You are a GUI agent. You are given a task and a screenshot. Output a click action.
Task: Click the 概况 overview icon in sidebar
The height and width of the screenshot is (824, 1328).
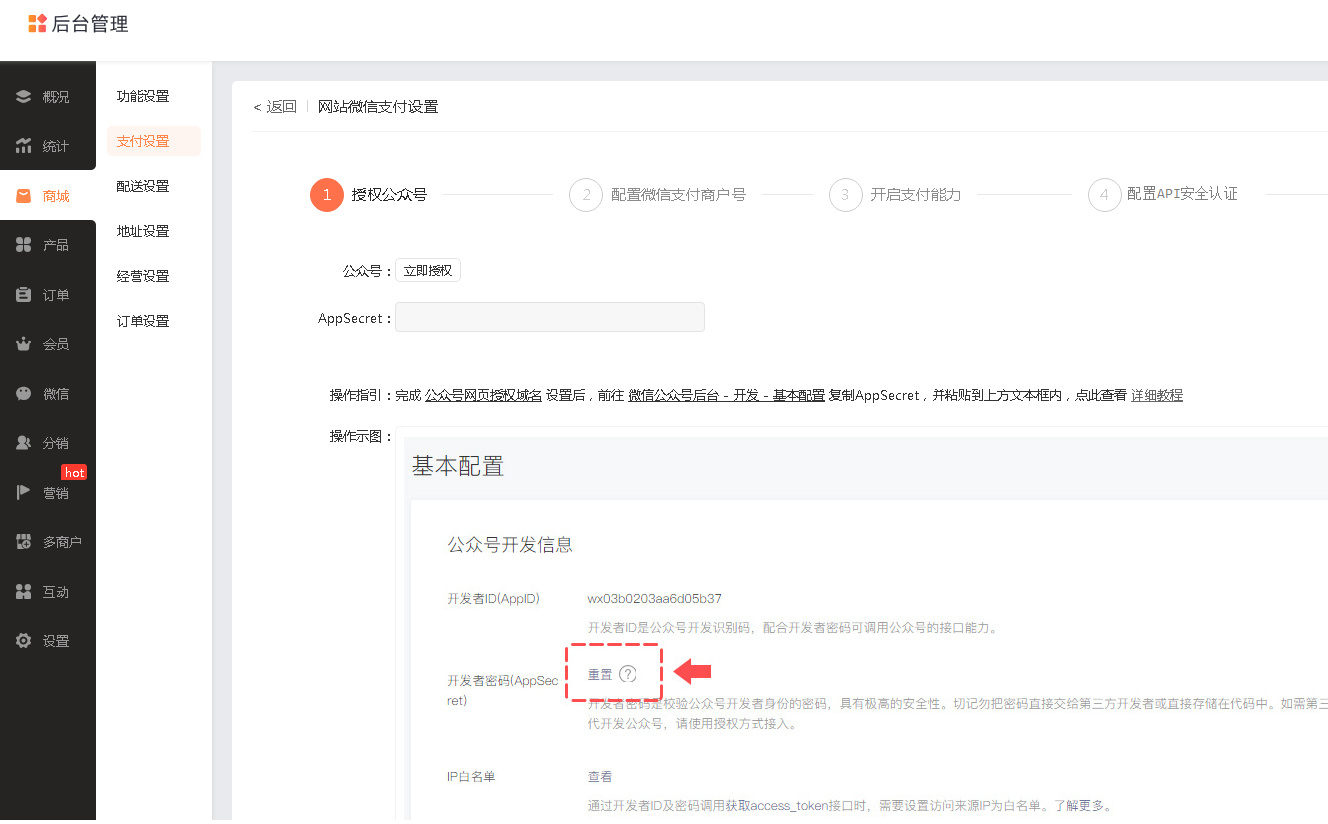point(24,97)
